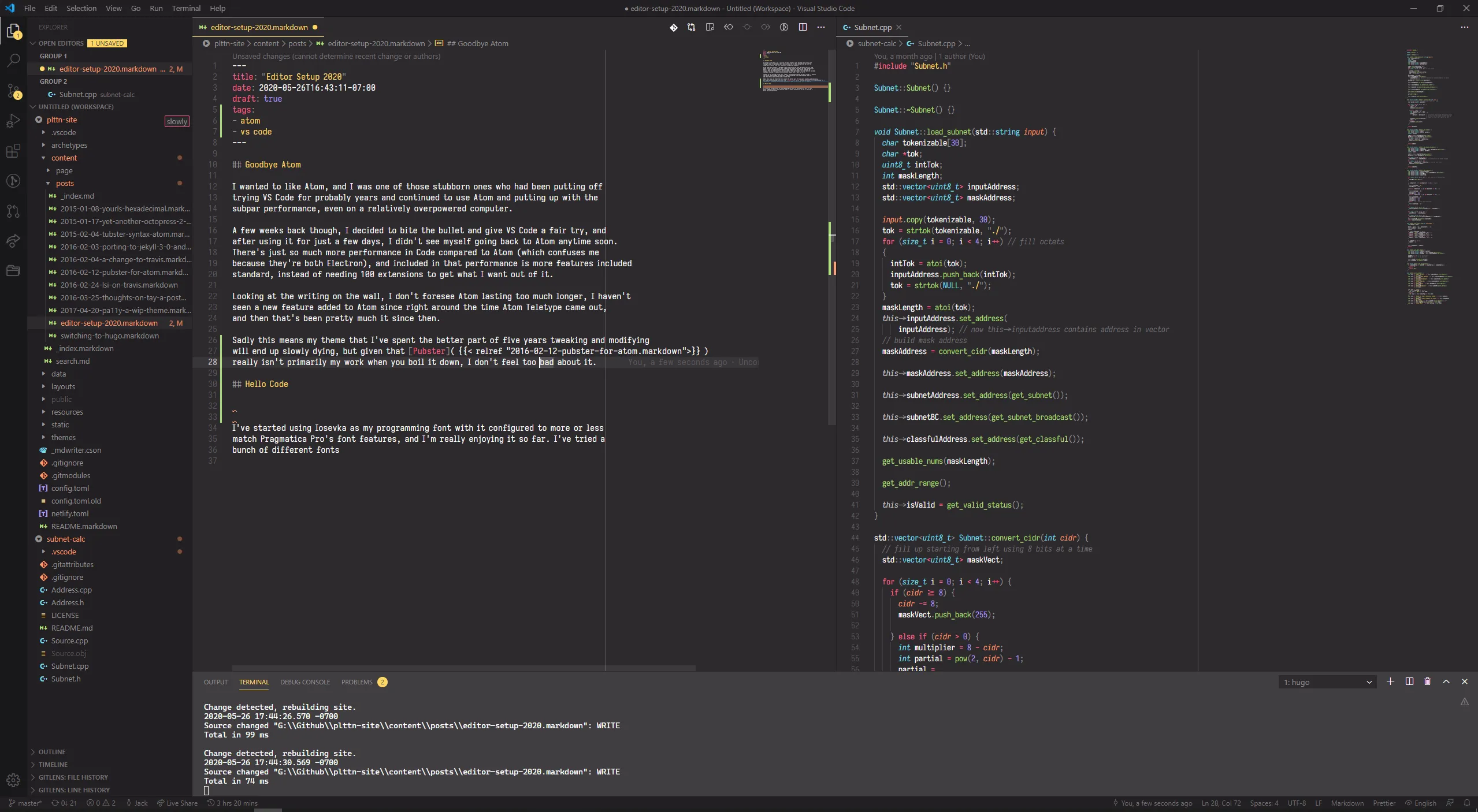Synchronize changes 0↓ 2↑ in status bar

click(x=64, y=803)
